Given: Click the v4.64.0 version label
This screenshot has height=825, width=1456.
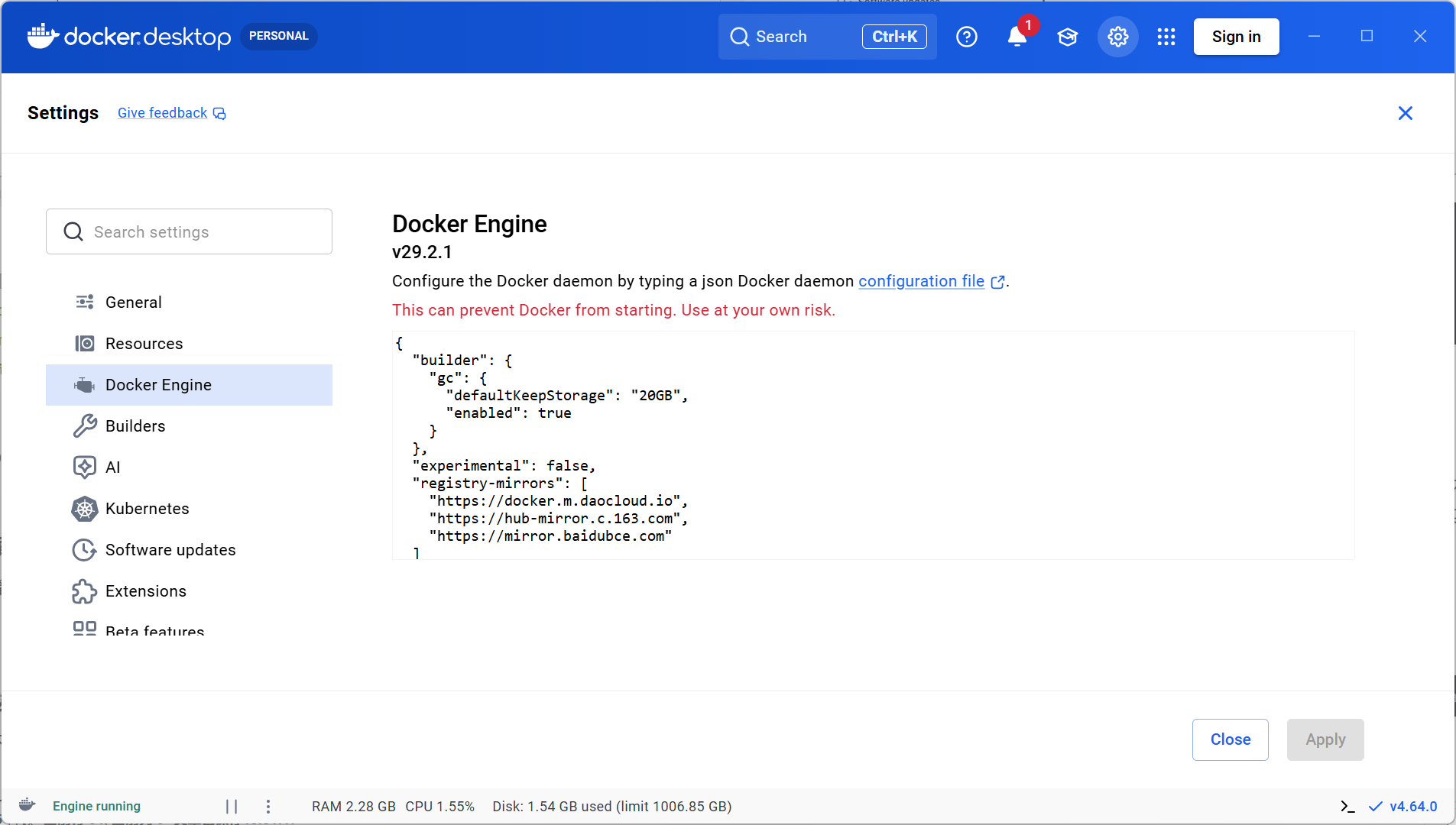Looking at the screenshot, I should point(1413,807).
